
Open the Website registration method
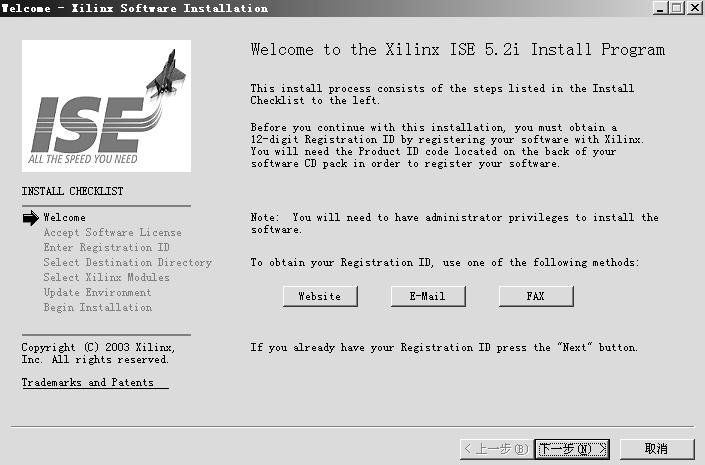coord(320,296)
